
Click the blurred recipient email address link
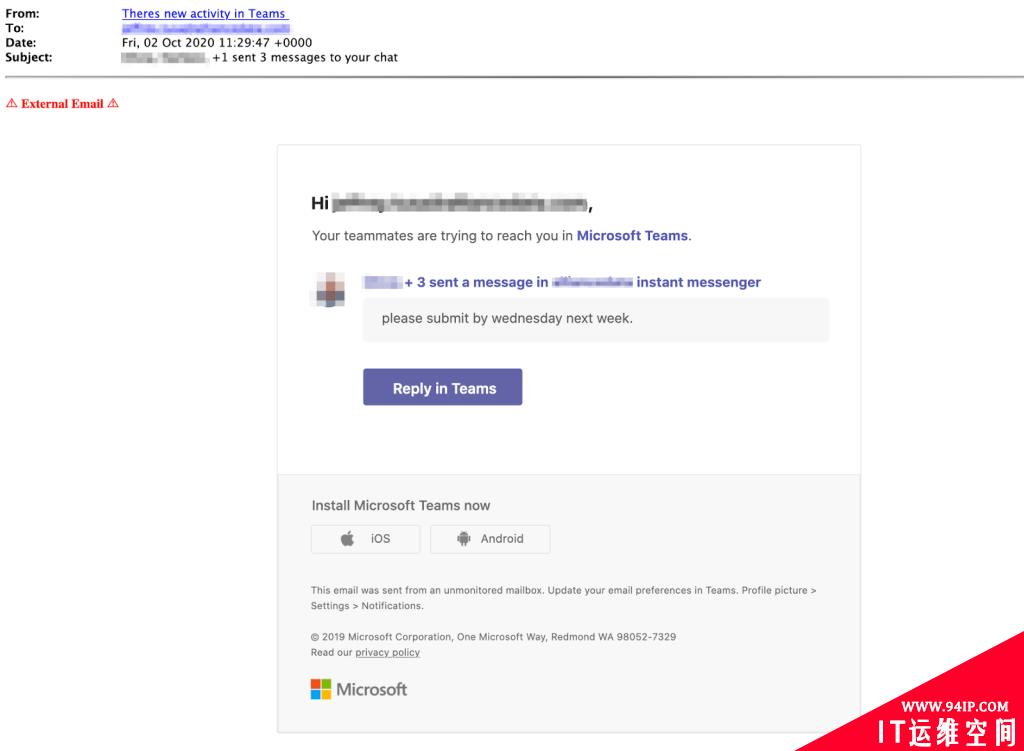pos(206,28)
